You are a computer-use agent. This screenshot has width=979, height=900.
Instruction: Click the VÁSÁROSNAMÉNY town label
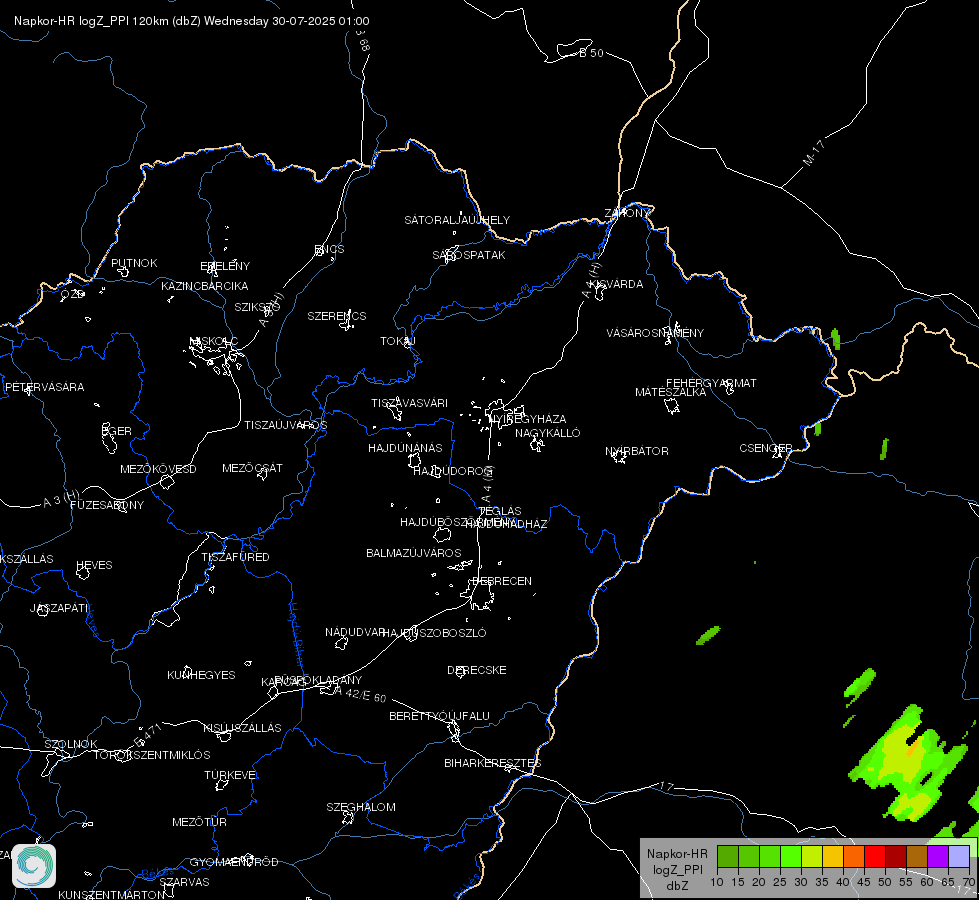tap(655, 333)
